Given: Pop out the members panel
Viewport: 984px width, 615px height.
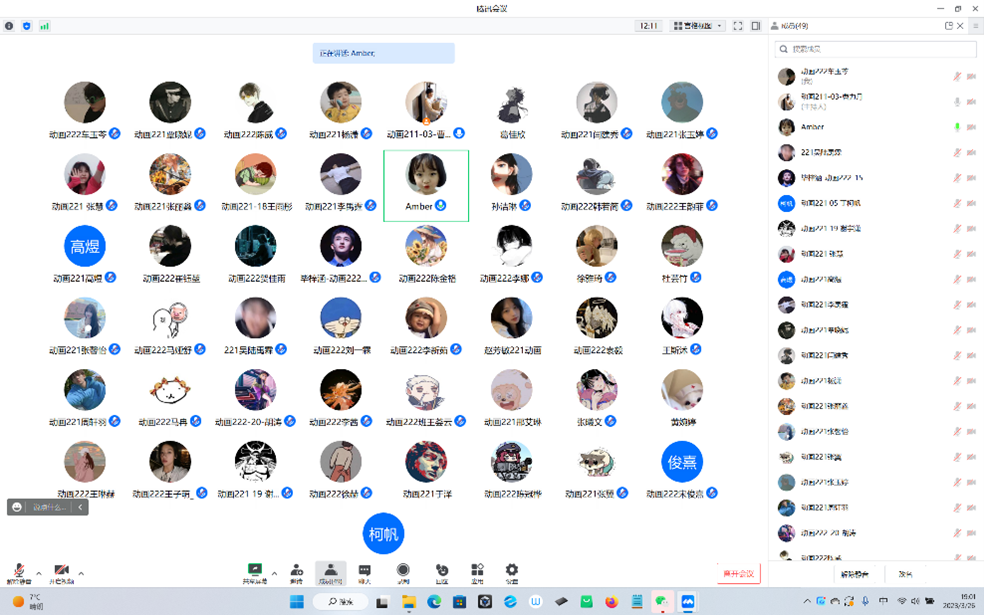Looking at the screenshot, I should point(948,26).
